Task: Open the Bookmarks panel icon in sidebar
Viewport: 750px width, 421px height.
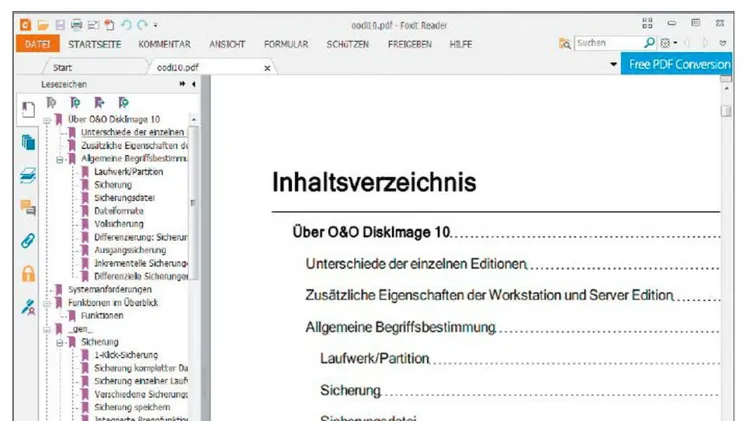Action: [x=28, y=110]
